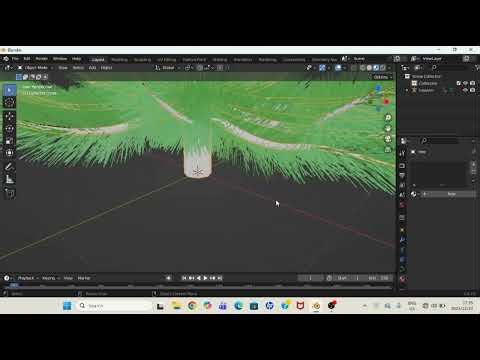Click the Start frame field in timeline
480x360 pixels.
pos(349,278)
